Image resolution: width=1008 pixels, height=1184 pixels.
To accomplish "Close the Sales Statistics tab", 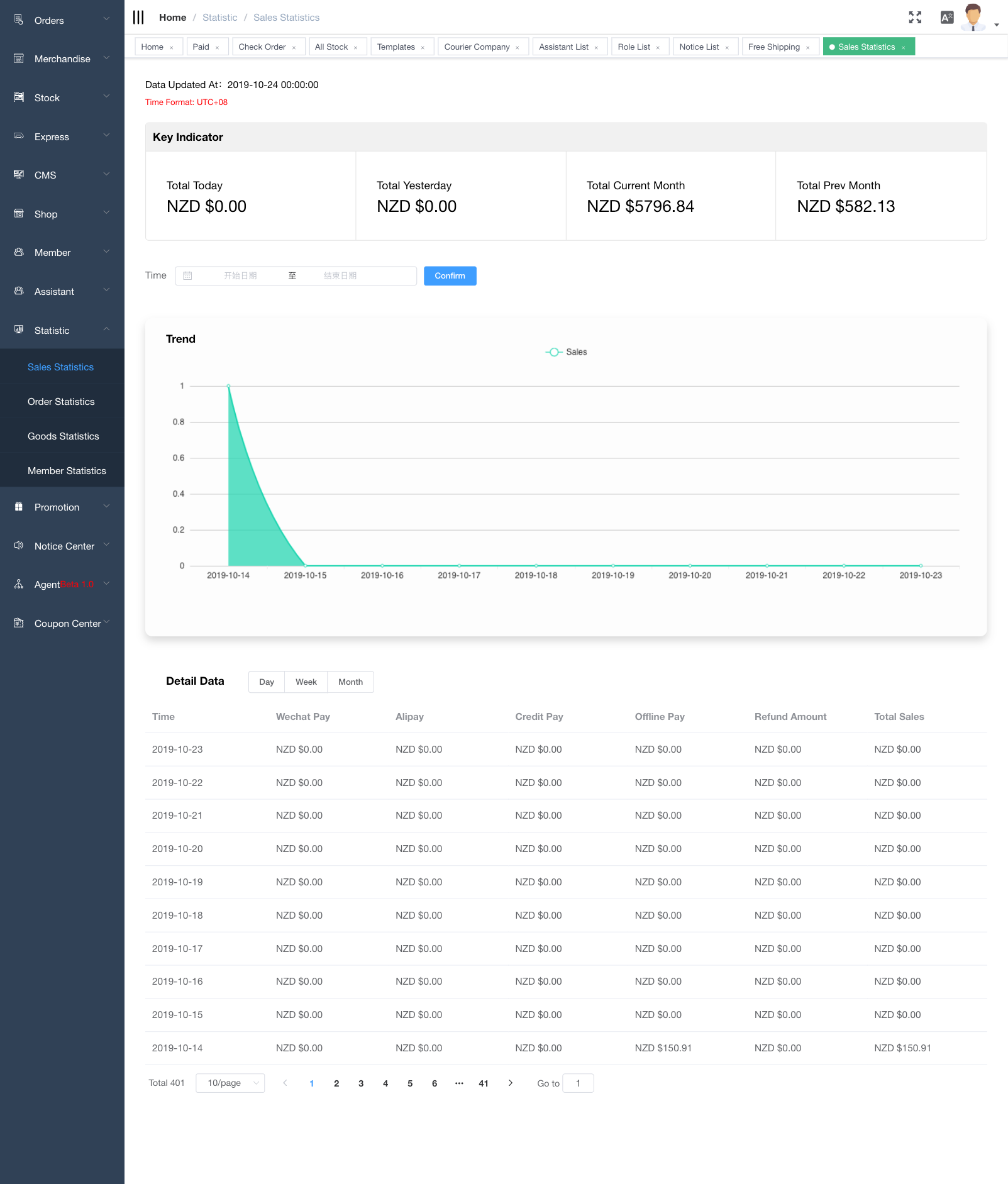I will point(904,48).
